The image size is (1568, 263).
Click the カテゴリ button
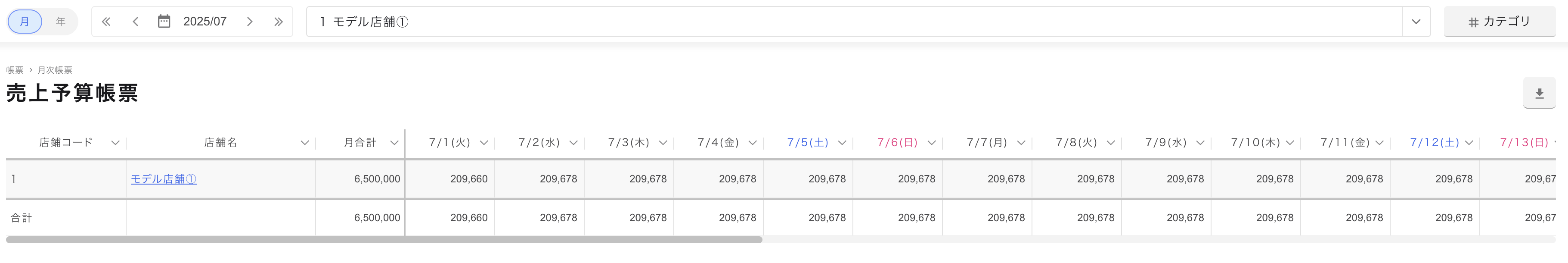point(1499,22)
